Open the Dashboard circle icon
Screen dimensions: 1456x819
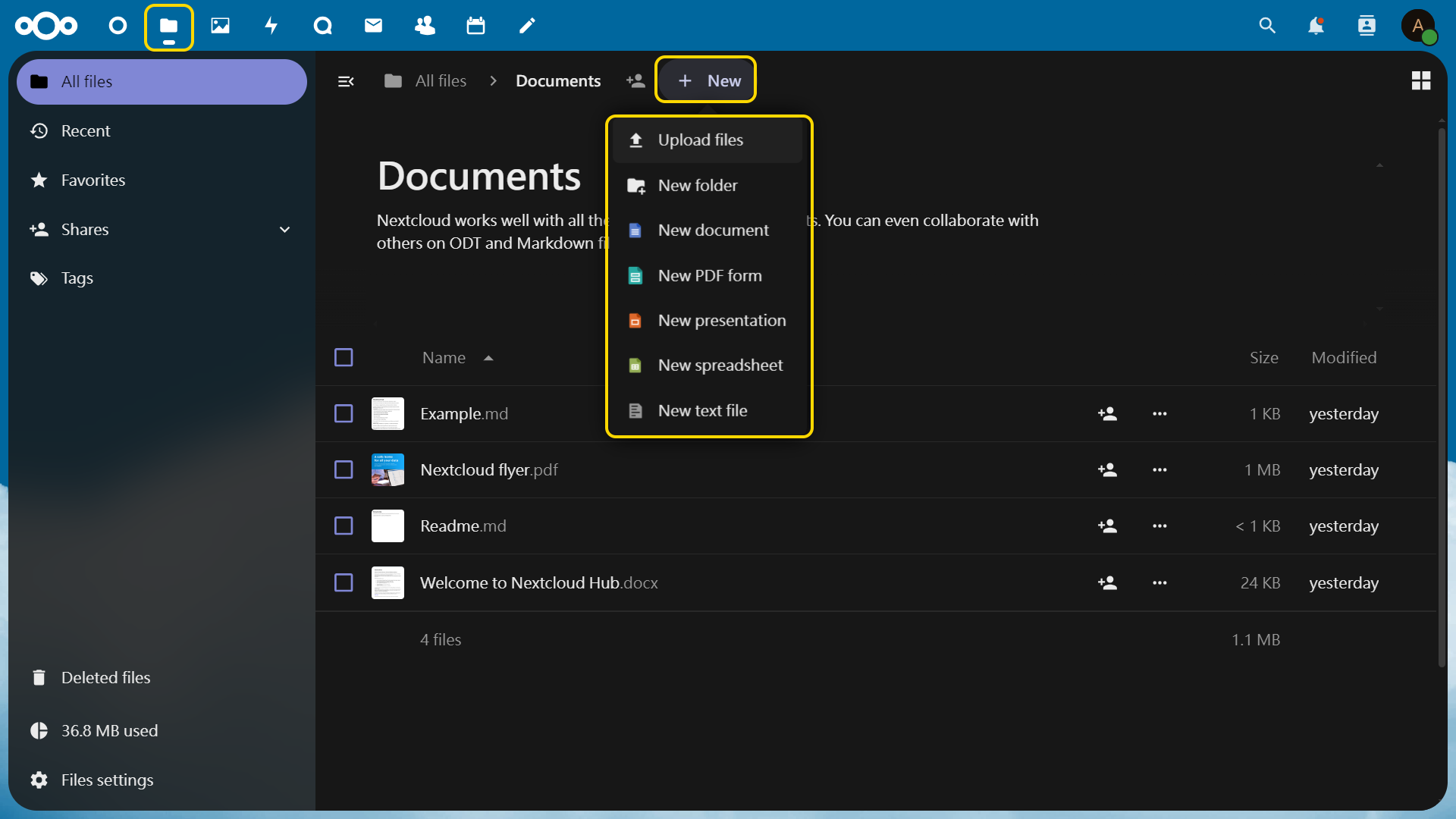(118, 26)
